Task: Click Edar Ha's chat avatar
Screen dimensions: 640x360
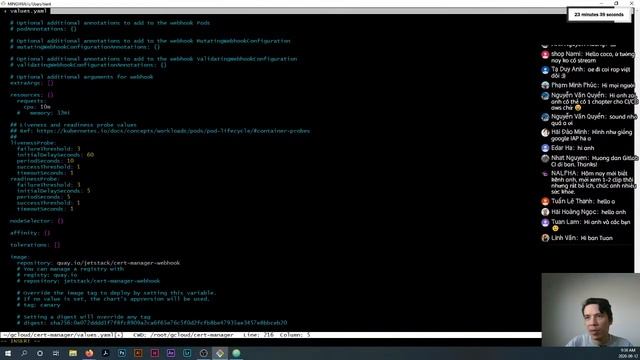Action: point(545,148)
